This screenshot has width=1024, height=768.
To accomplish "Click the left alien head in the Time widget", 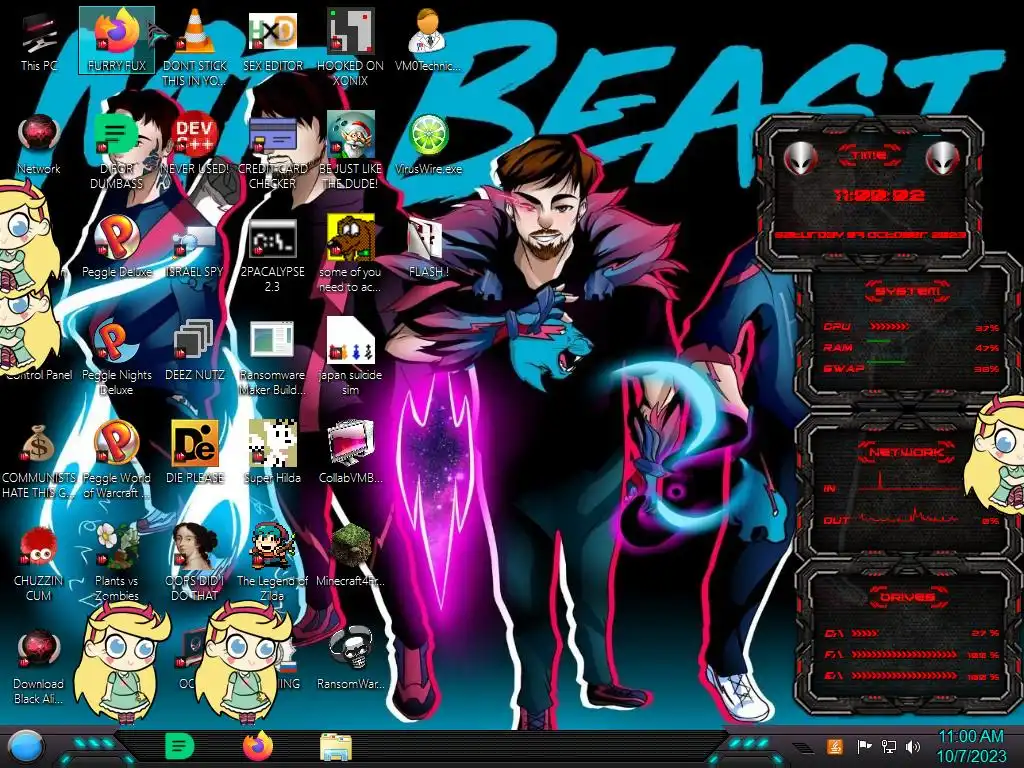I will point(801,159).
